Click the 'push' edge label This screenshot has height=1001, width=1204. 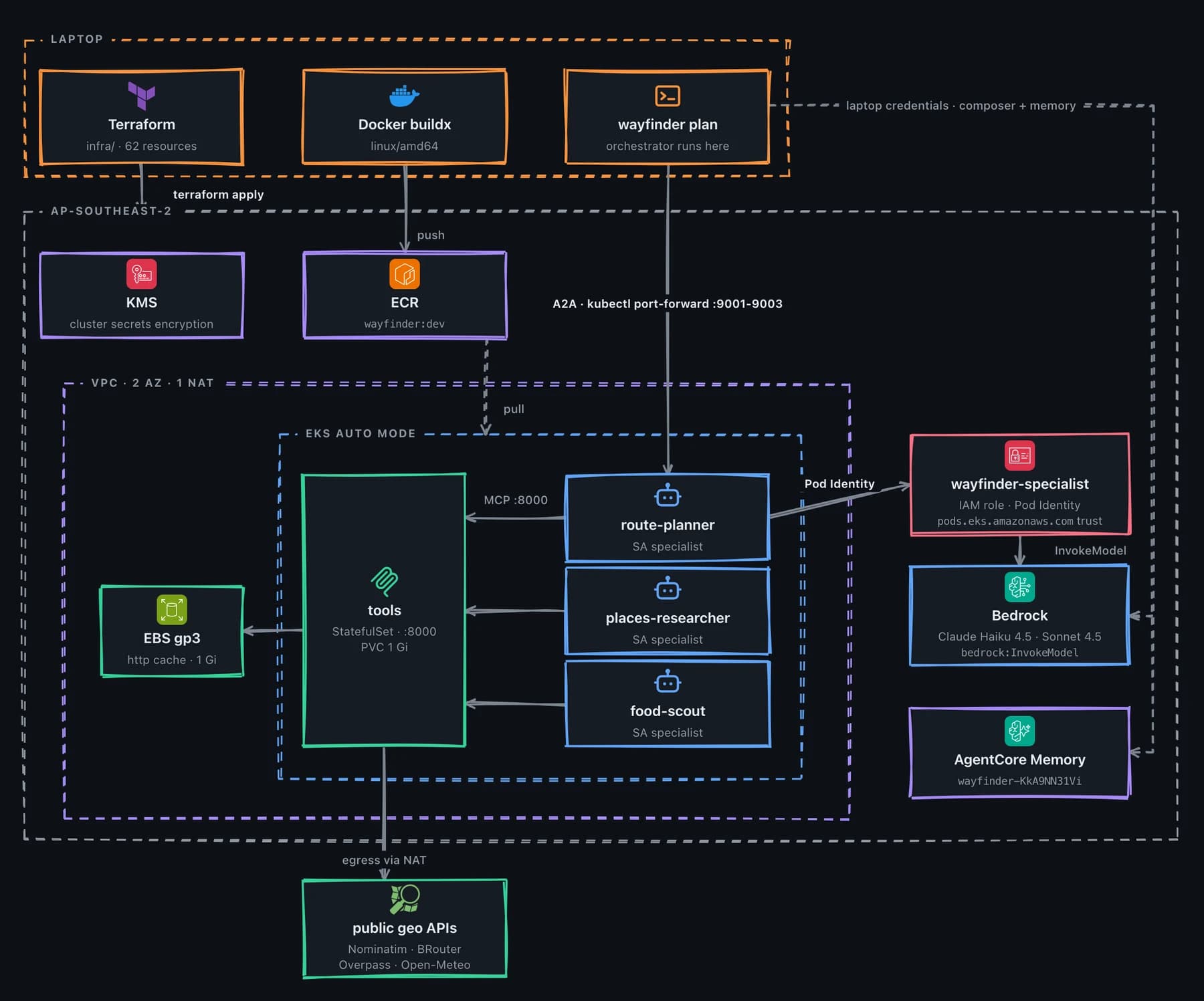(x=431, y=235)
